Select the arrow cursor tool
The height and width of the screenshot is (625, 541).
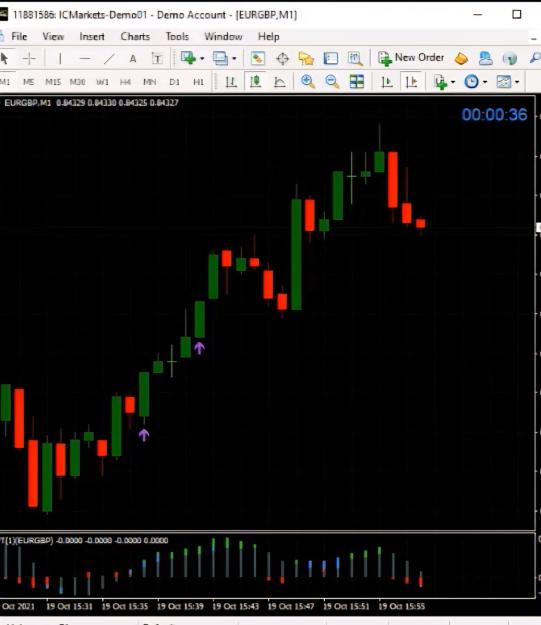click(4, 59)
